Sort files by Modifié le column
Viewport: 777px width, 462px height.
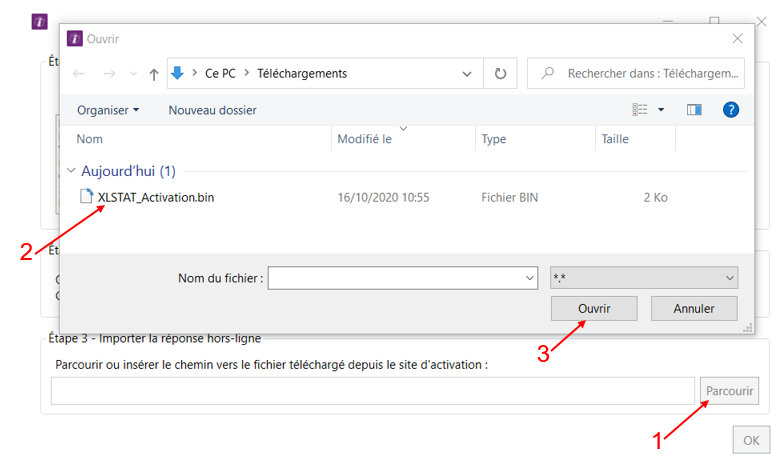(x=364, y=139)
